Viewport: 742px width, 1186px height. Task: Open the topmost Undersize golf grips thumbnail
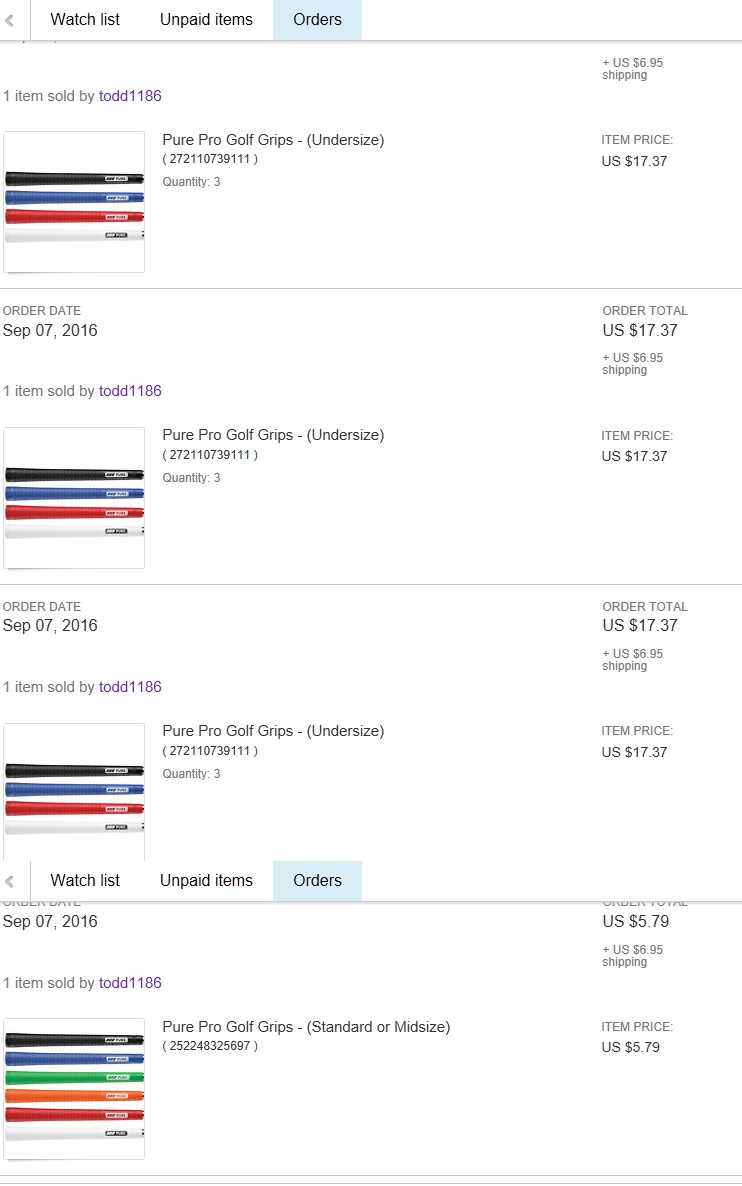tap(74, 202)
